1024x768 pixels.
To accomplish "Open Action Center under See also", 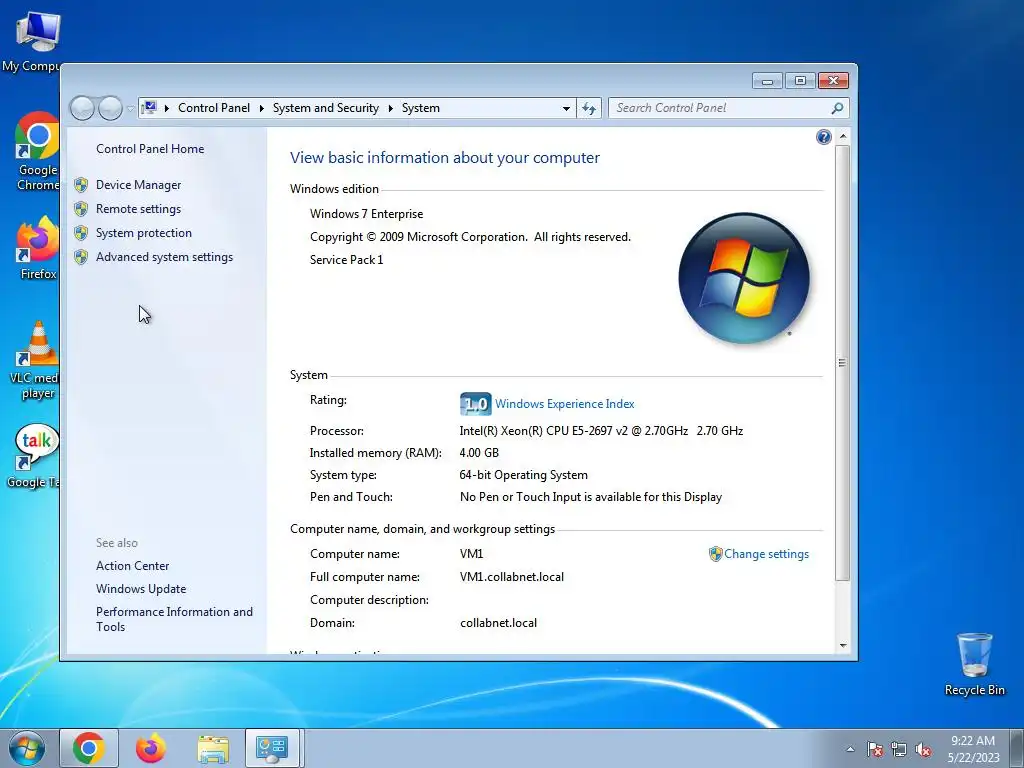I will [133, 566].
